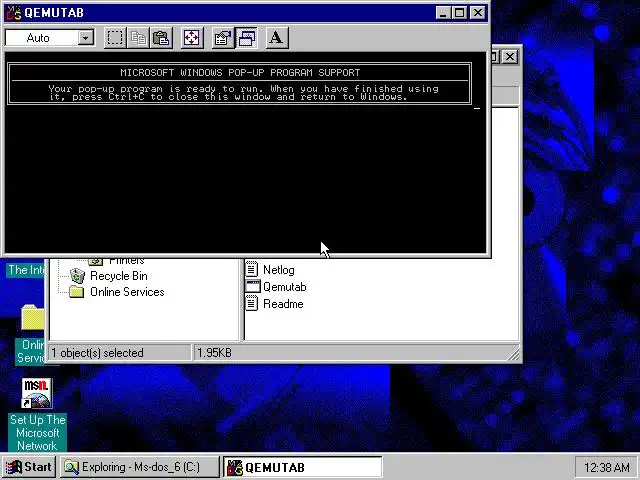Image resolution: width=640 pixels, height=480 pixels.
Task: Select Set Up The Microsoft Network icon
Action: coord(37,414)
